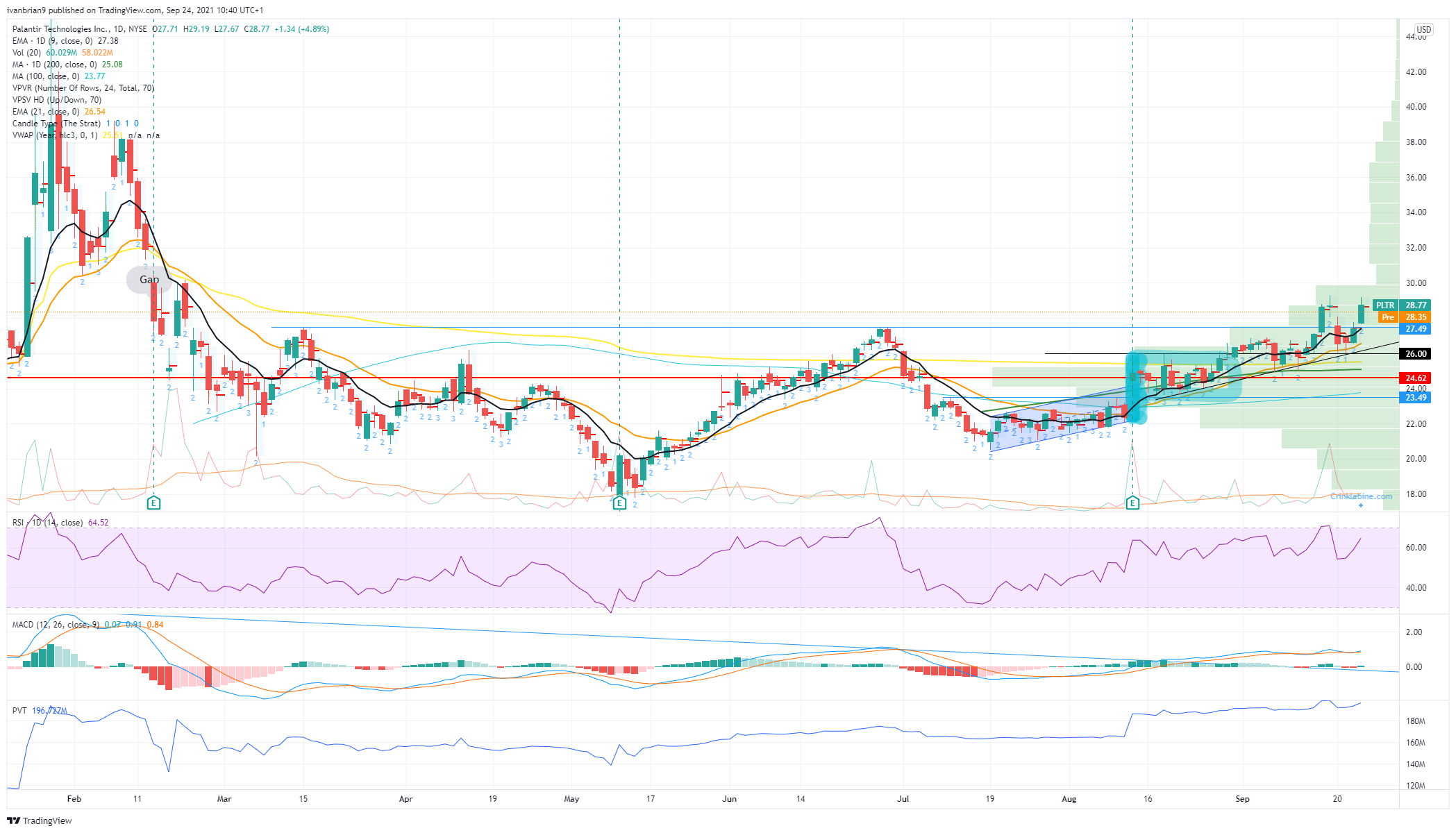This screenshot has height=833, width=1456.
Task: Click the +1.34 (+4.89%) change value
Action: pyautogui.click(x=302, y=29)
